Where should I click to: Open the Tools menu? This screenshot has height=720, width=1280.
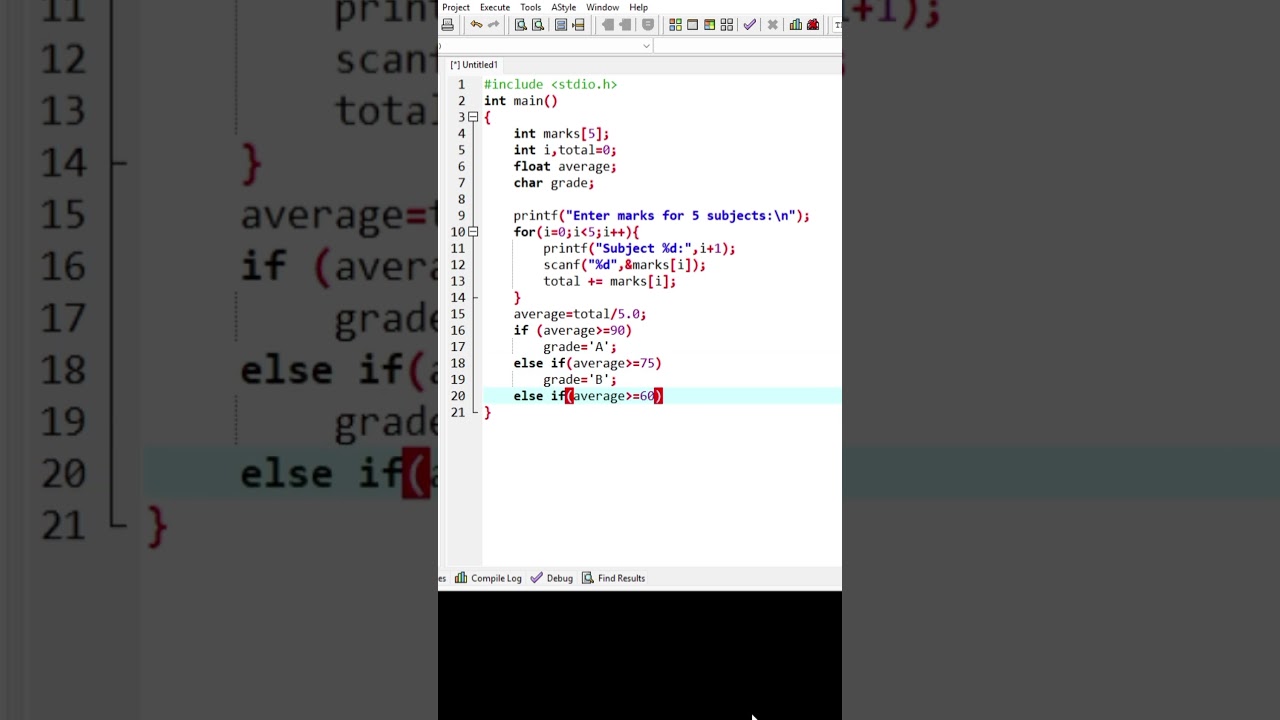(x=531, y=7)
